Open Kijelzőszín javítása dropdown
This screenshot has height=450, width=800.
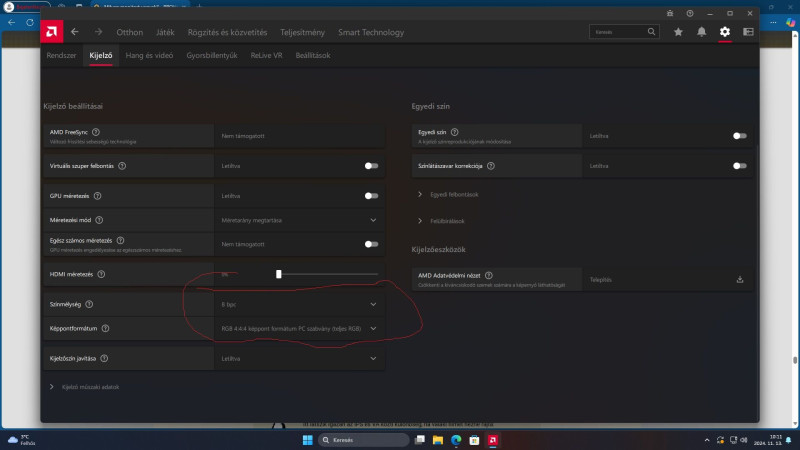coord(299,358)
